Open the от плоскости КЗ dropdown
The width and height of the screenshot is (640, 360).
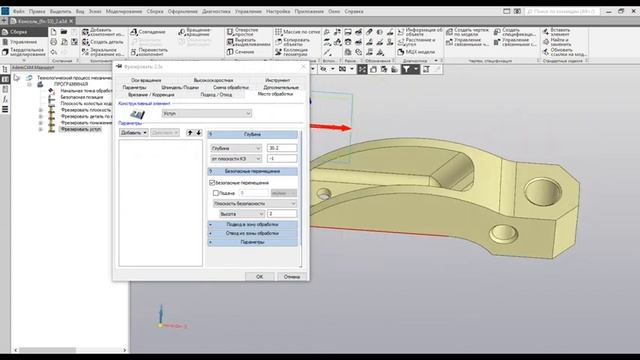(x=236, y=158)
